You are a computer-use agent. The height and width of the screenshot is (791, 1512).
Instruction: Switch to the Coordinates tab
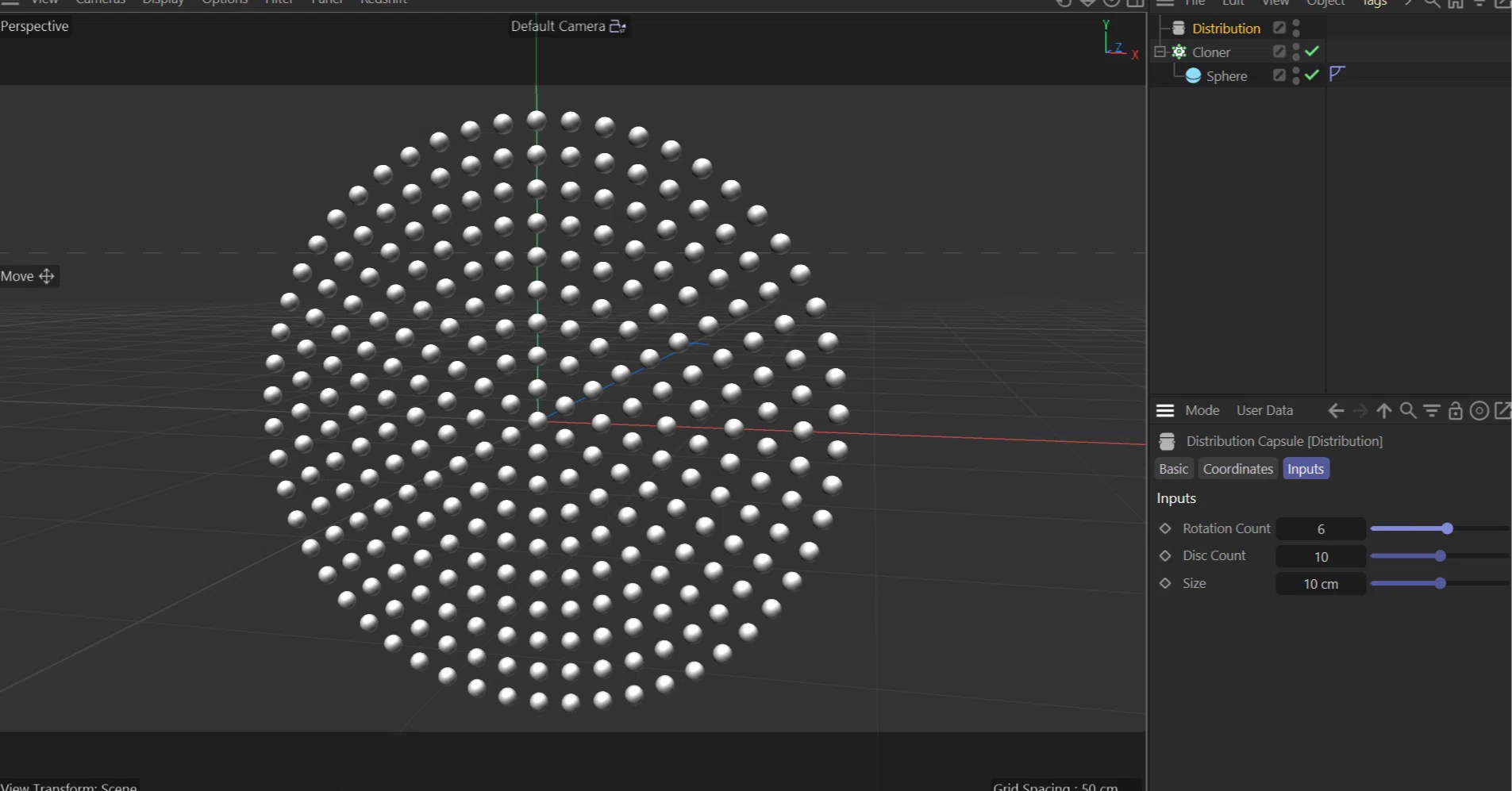point(1238,469)
